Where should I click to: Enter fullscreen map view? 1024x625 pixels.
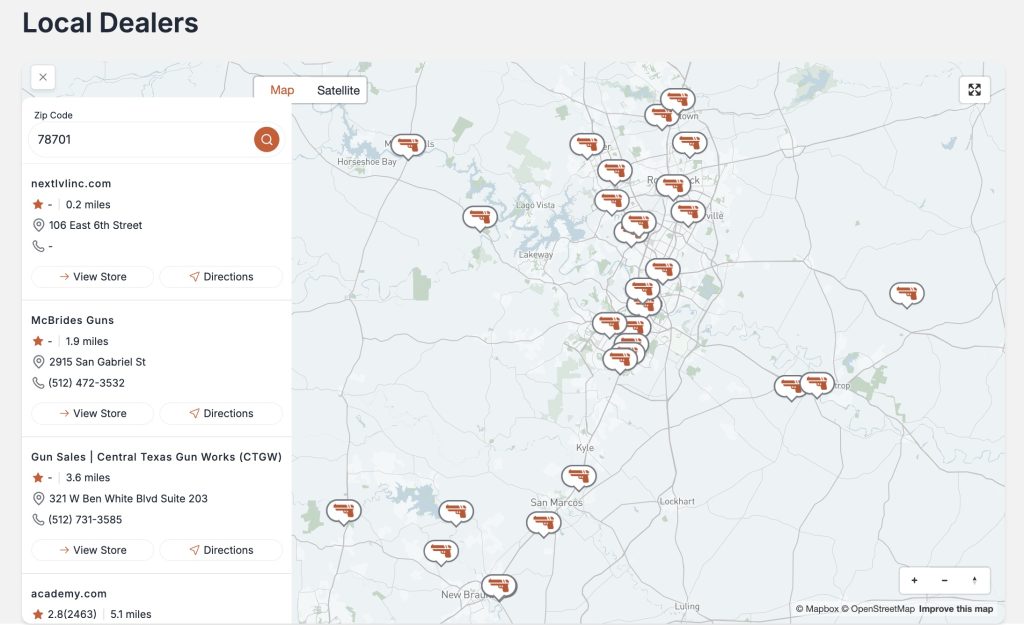[974, 90]
